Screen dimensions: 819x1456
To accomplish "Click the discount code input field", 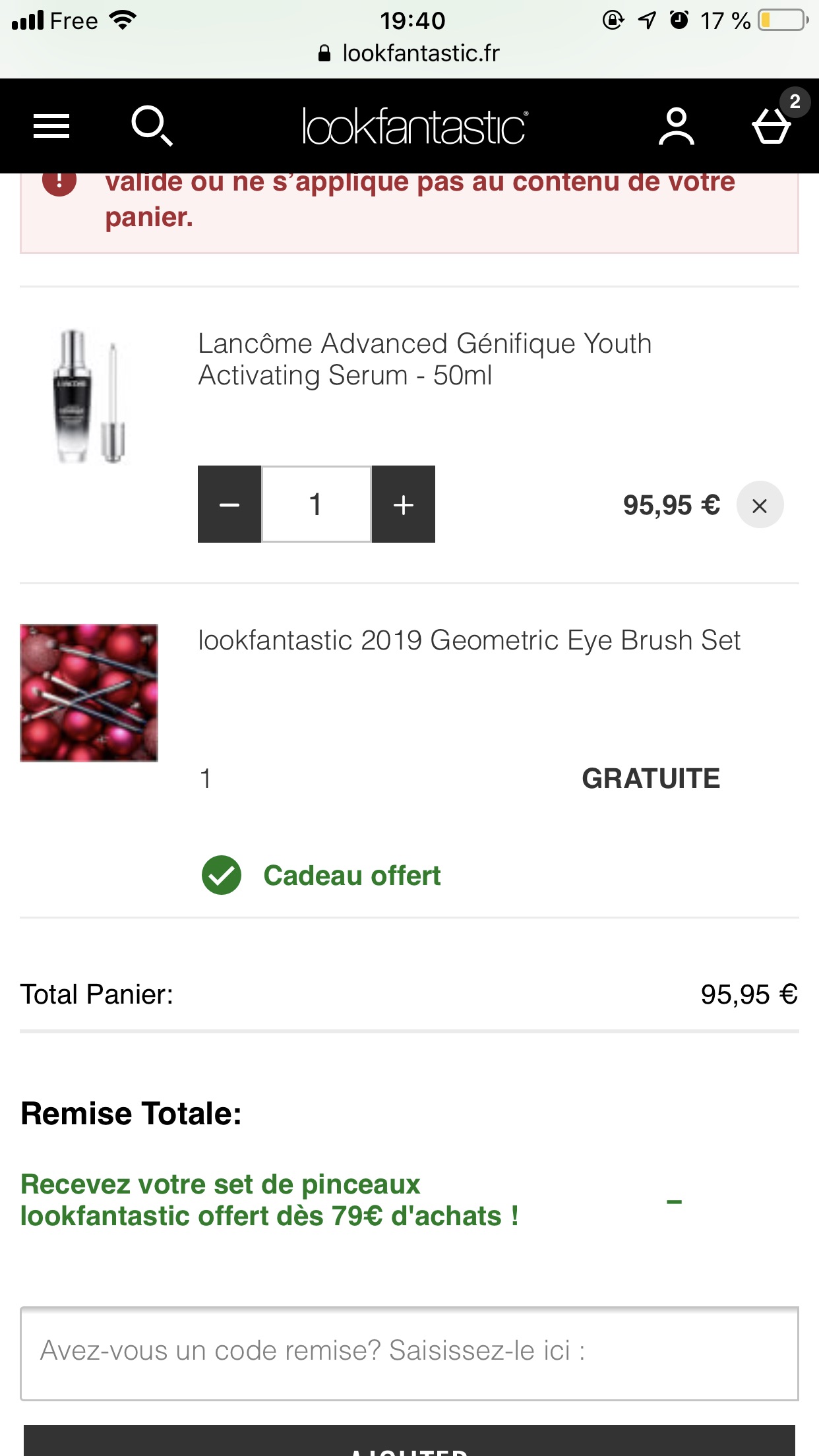I will pos(409,1353).
